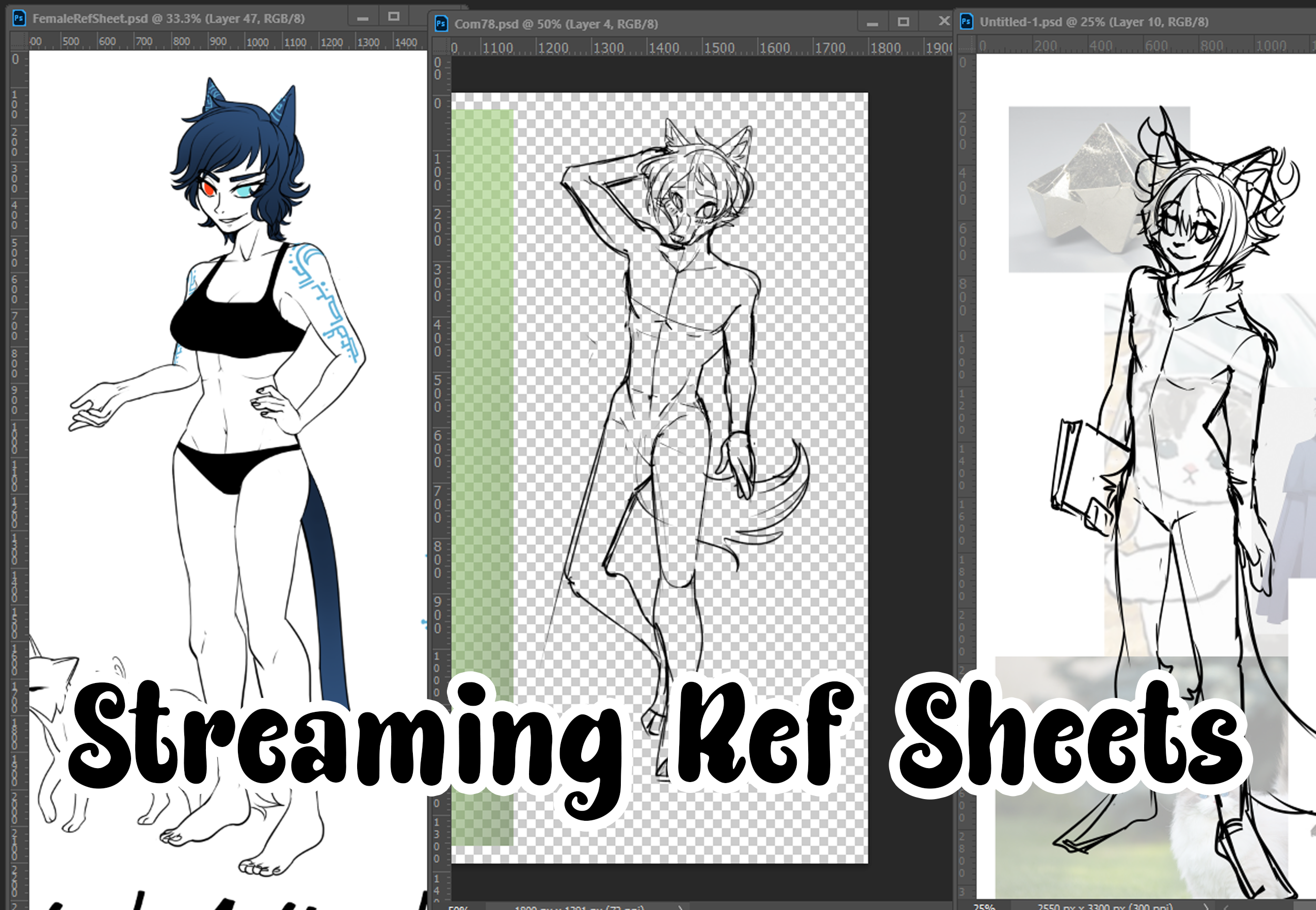
Task: Click the Ps icon on Untitled-1.psd title bar
Action: (x=966, y=22)
